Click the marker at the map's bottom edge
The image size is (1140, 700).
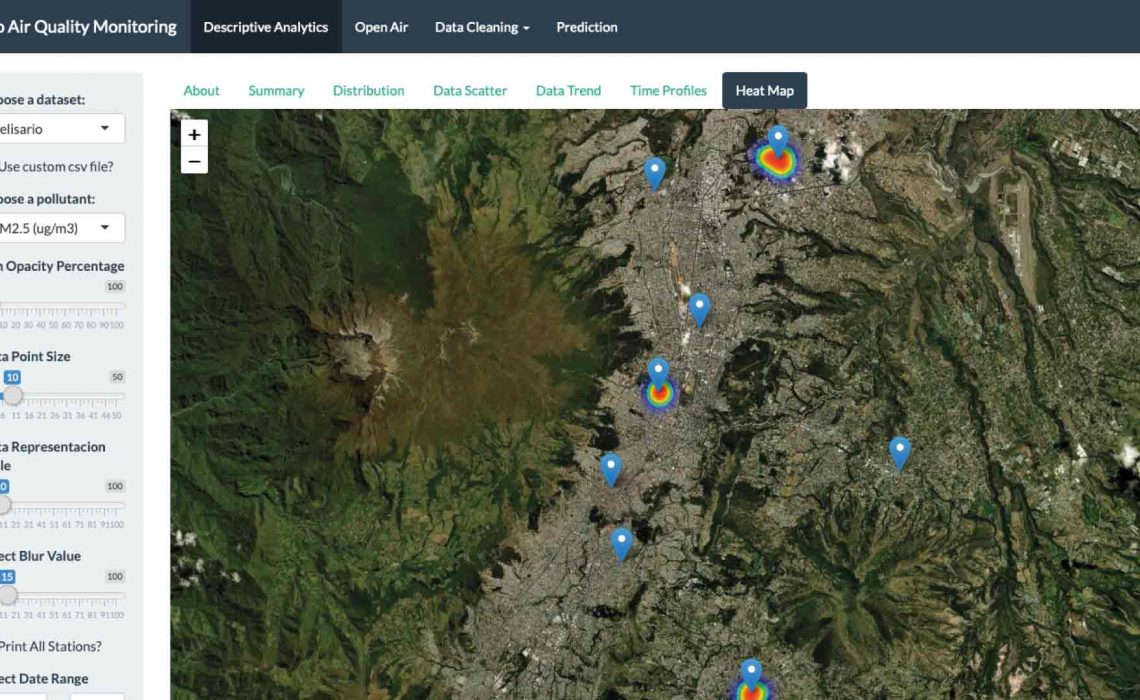[x=750, y=674]
